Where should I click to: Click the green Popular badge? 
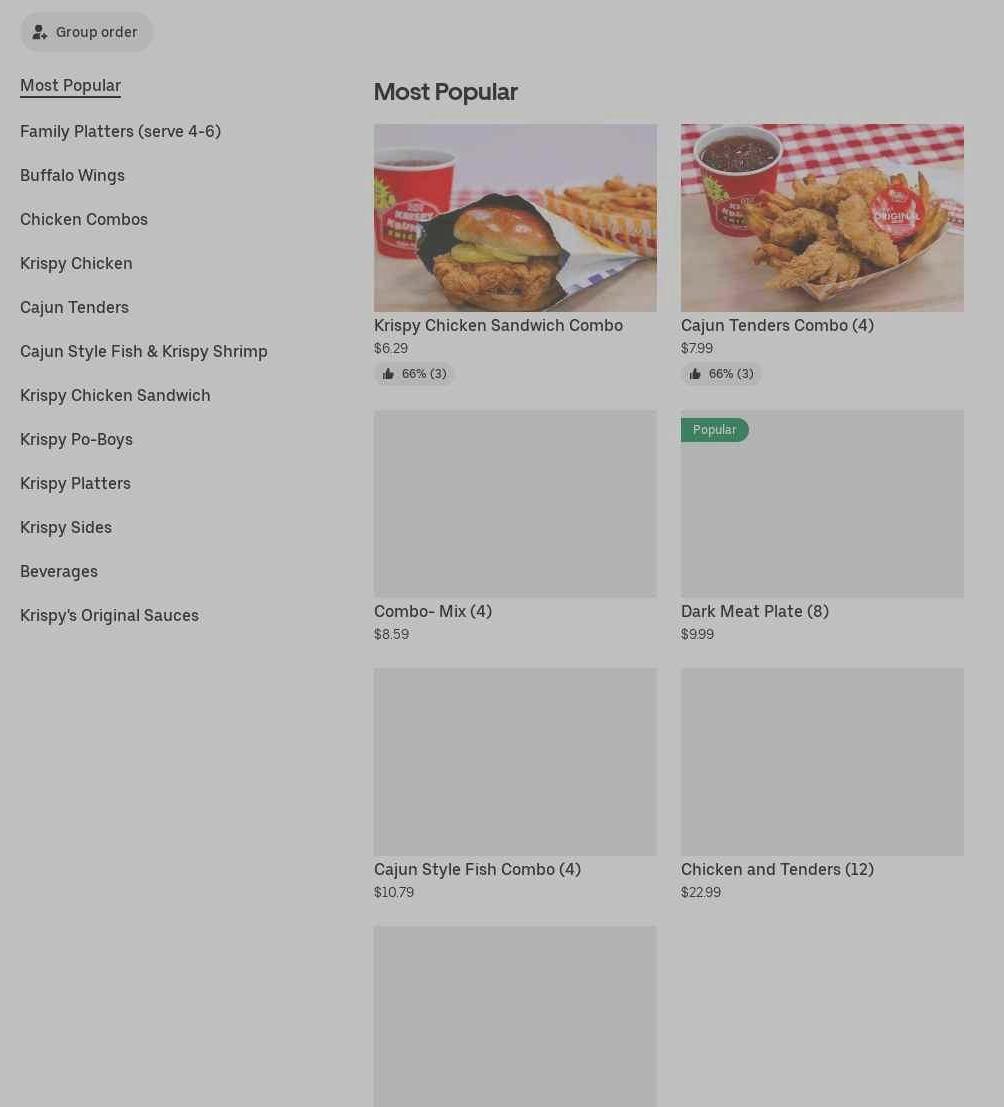pyautogui.click(x=715, y=429)
